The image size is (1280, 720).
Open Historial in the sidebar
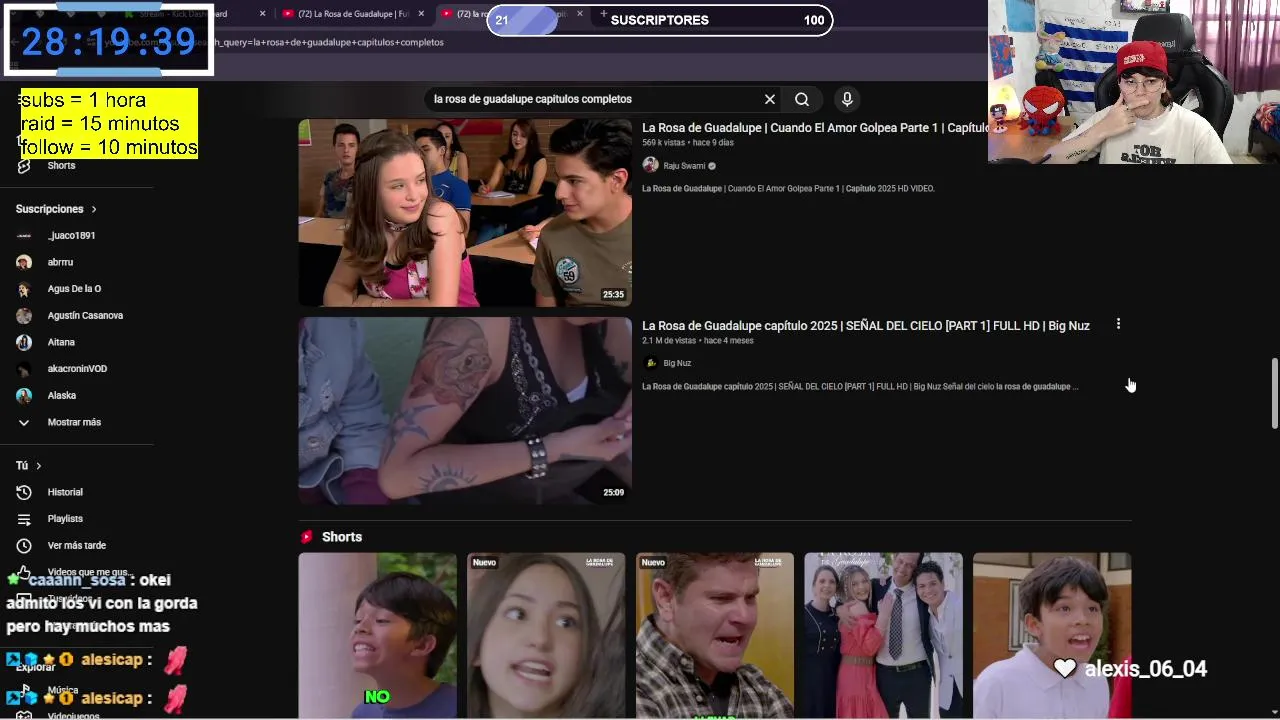coord(65,492)
